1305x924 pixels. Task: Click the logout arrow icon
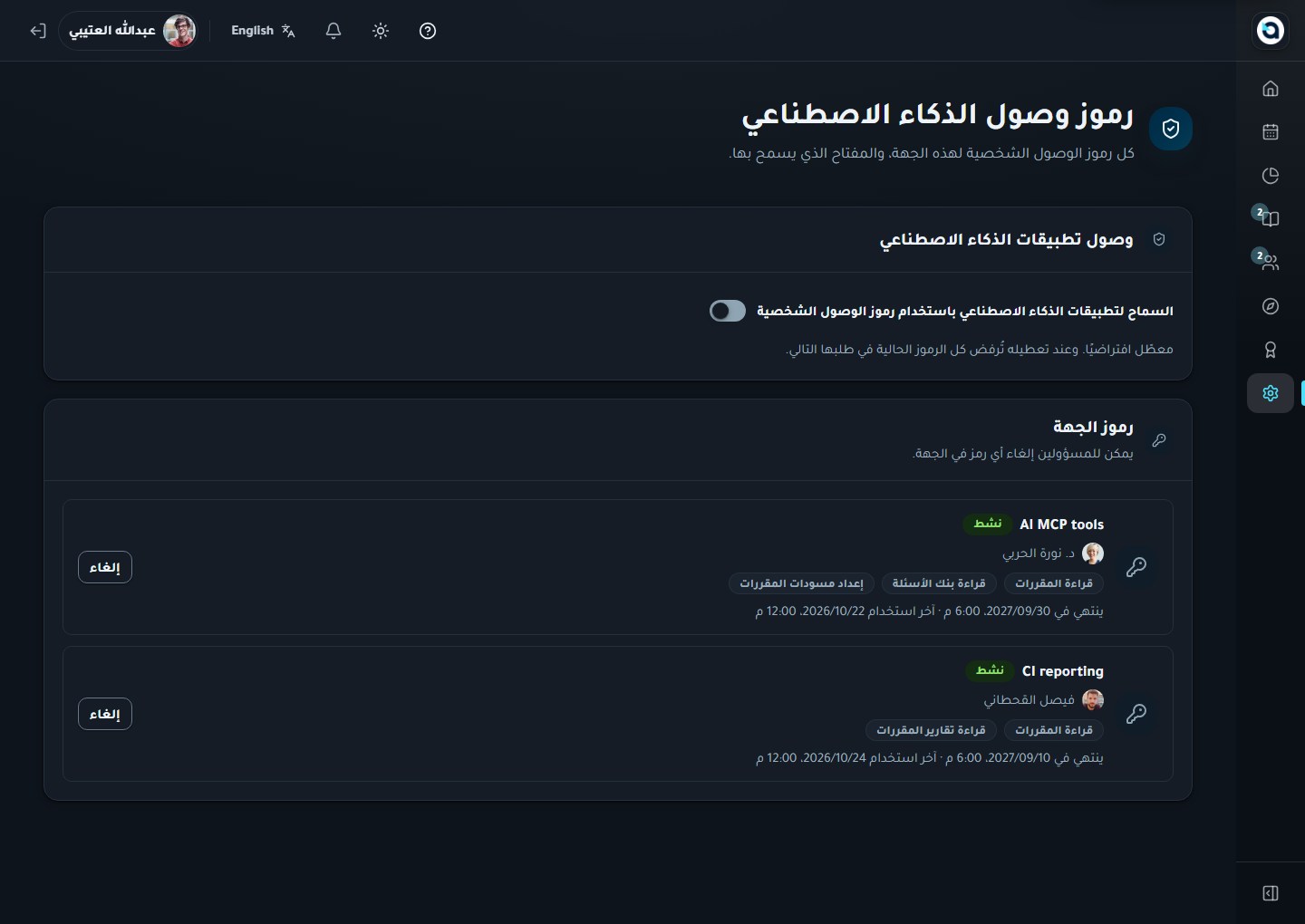[38, 31]
